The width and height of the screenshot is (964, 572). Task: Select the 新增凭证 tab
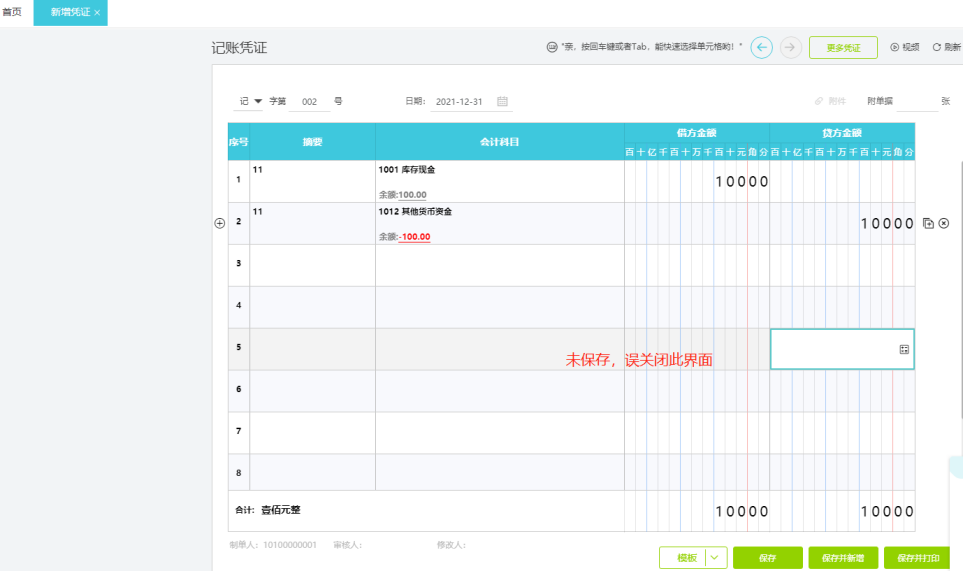pyautogui.click(x=70, y=12)
